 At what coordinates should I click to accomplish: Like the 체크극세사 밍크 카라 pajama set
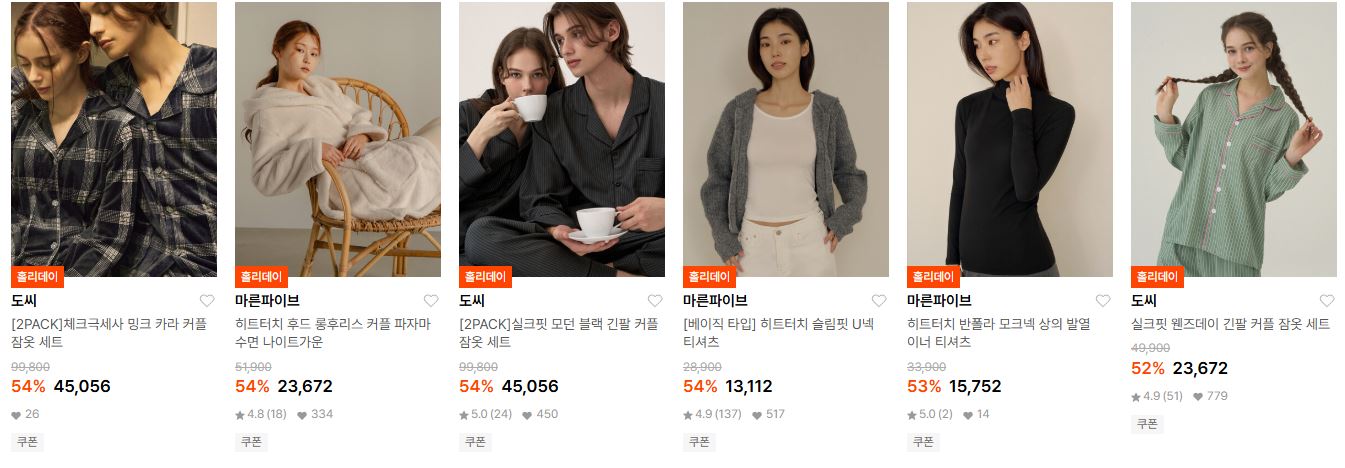click(x=207, y=300)
